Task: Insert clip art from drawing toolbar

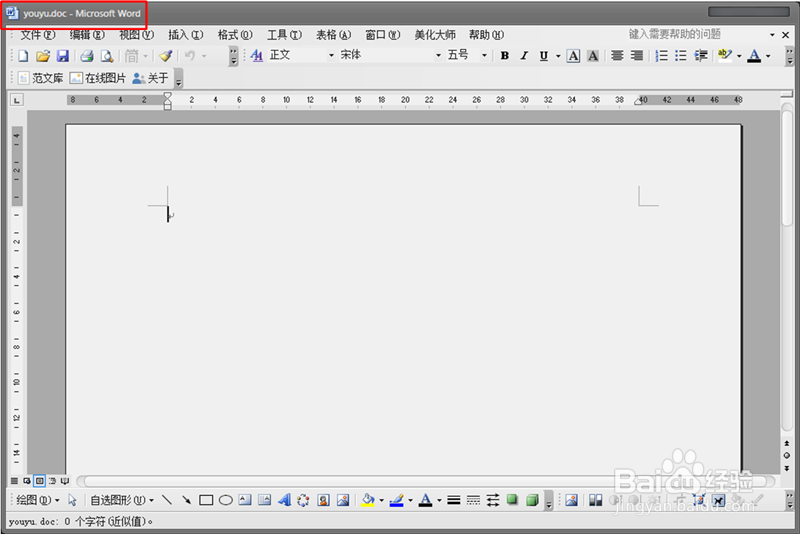Action: 323,500
